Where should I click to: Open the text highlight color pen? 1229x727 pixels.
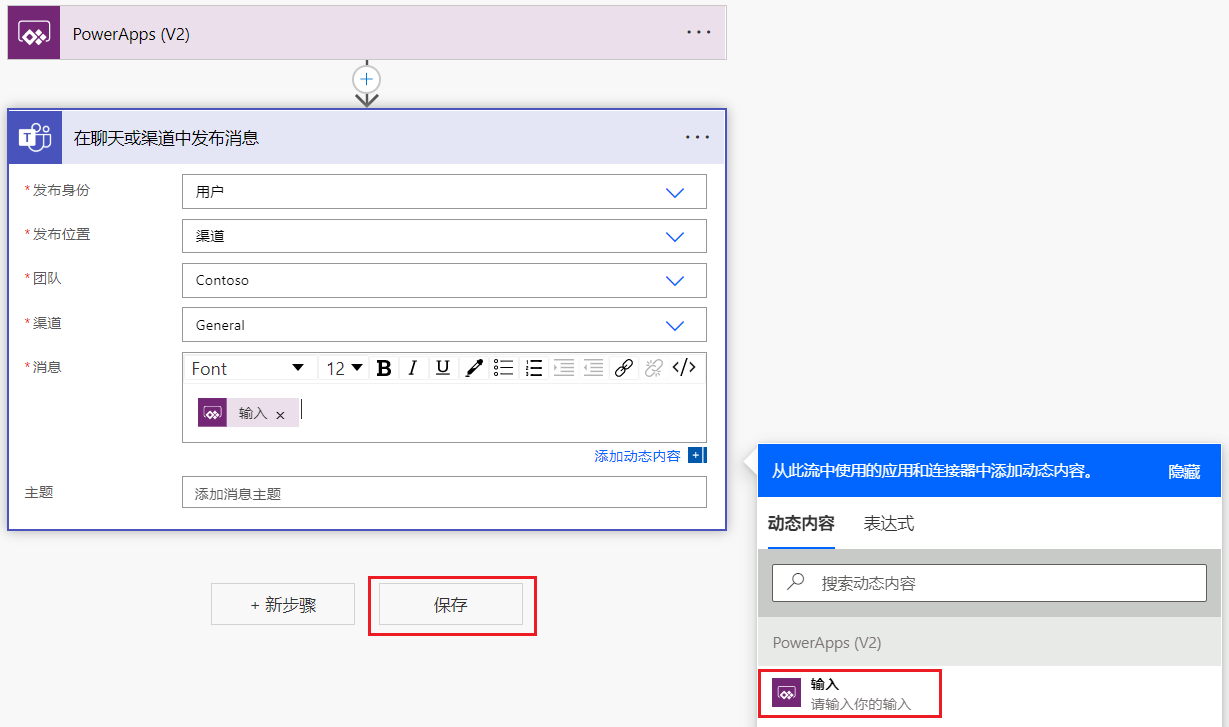coord(474,368)
